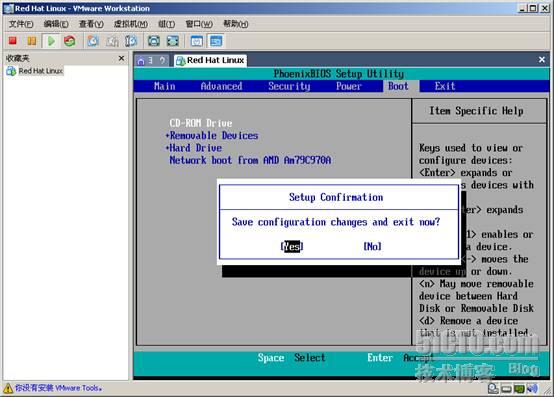Click the green power on play icon

51,41
